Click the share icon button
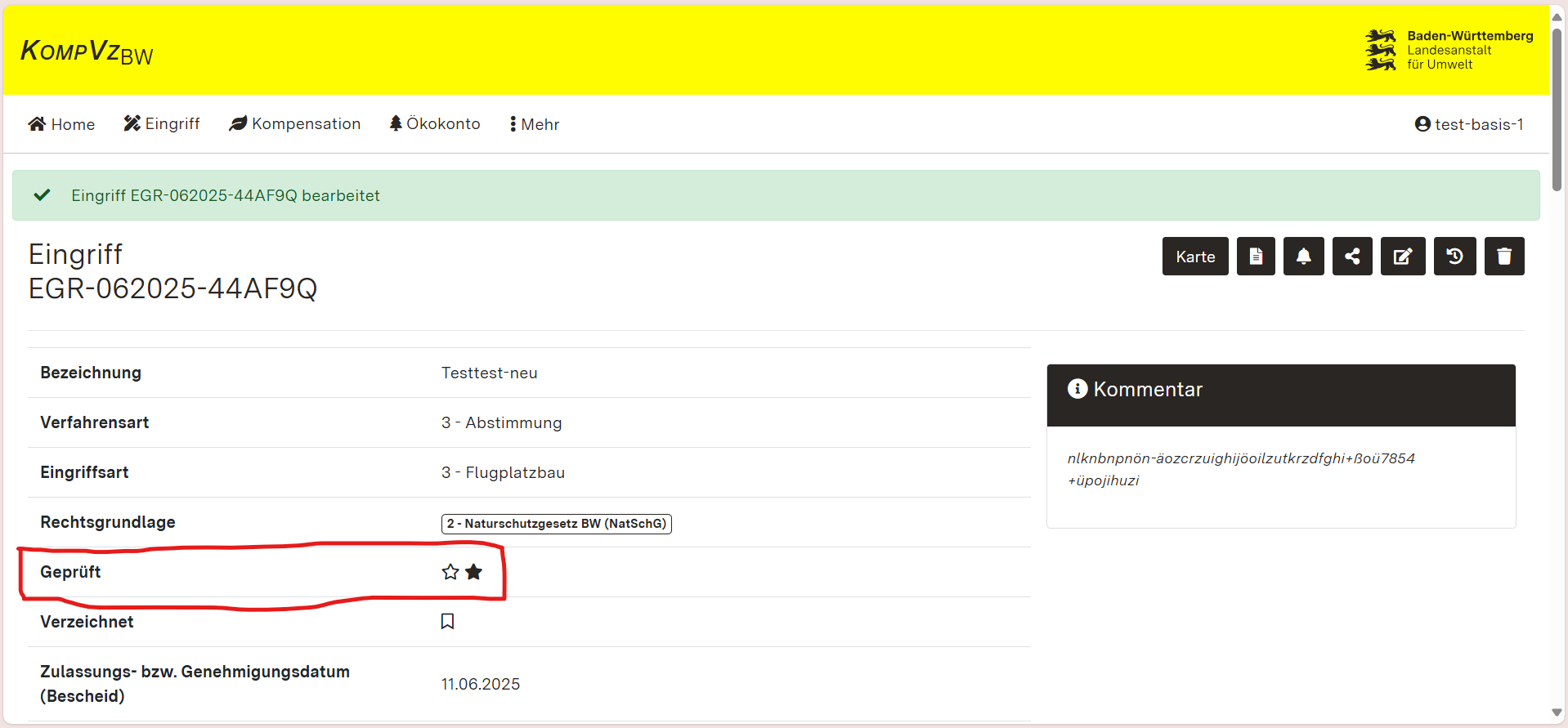 (x=1352, y=257)
